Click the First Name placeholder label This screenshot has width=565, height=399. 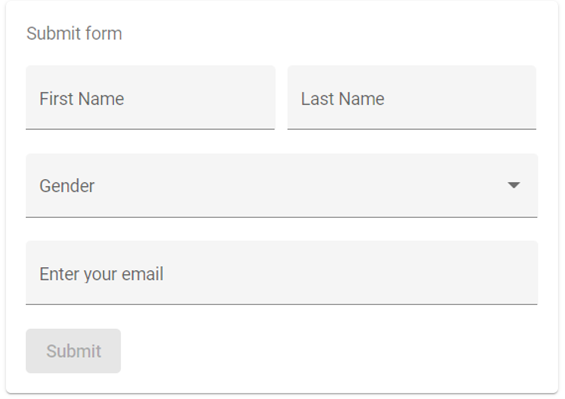[82, 99]
